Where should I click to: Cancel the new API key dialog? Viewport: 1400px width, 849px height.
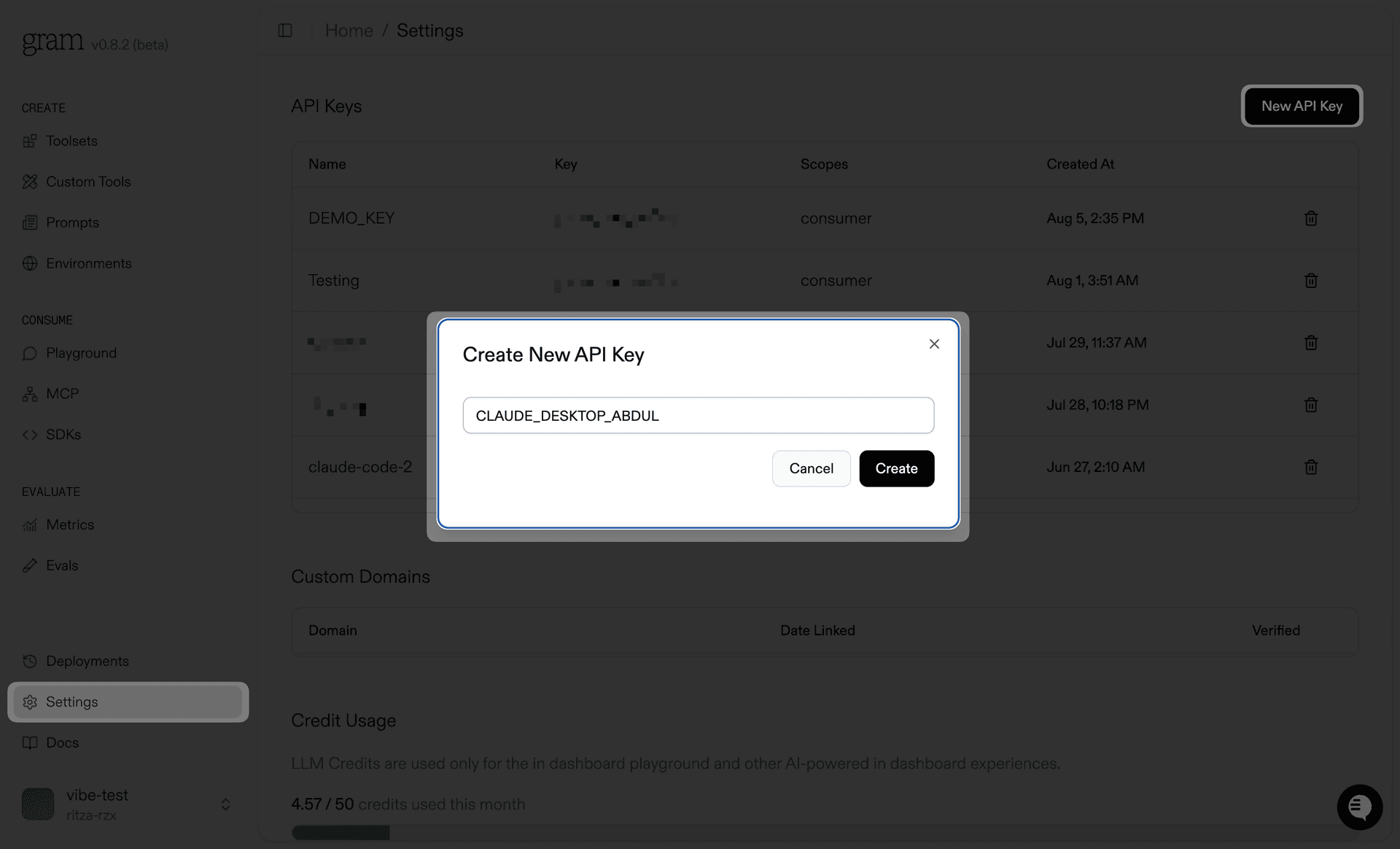(x=811, y=468)
